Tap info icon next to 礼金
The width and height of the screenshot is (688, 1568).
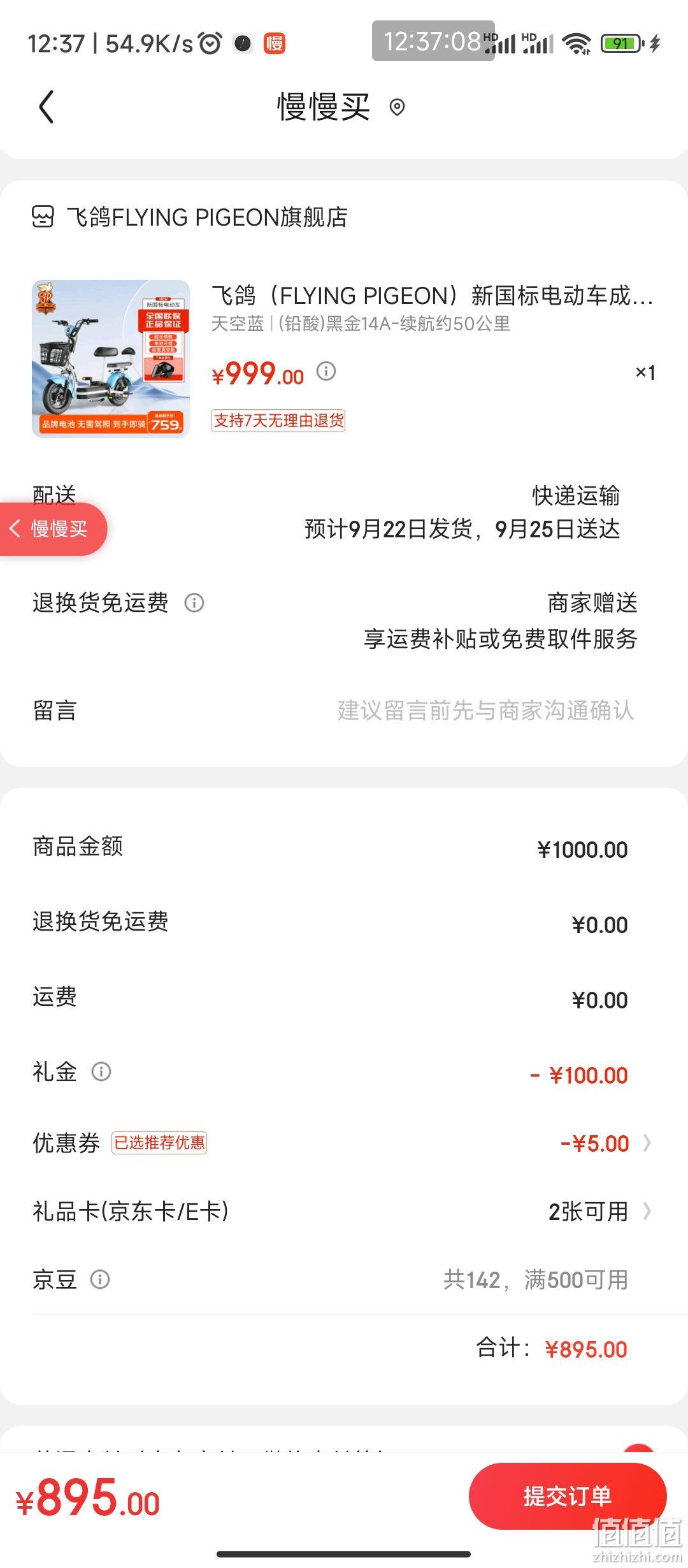coord(101,1071)
